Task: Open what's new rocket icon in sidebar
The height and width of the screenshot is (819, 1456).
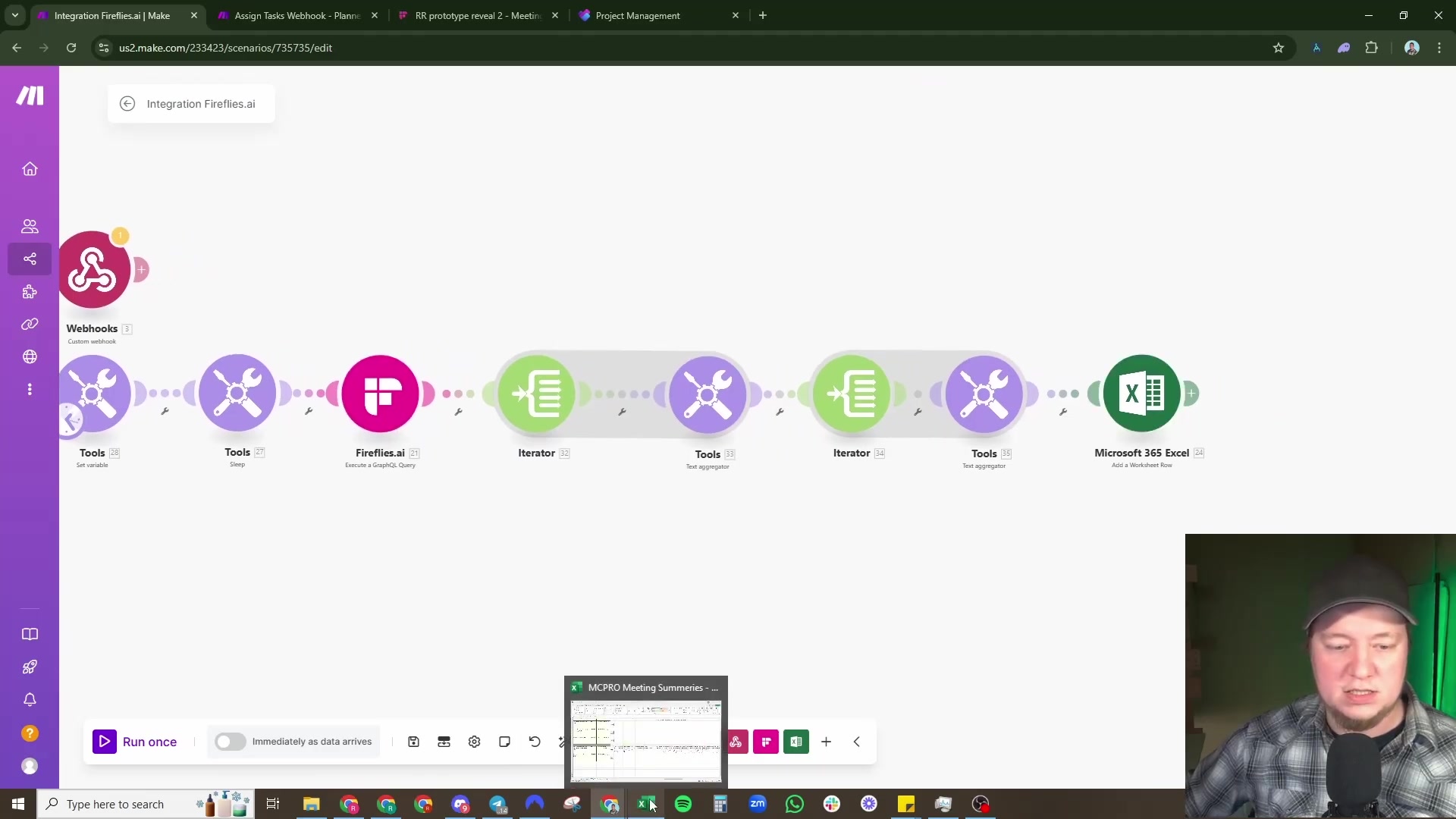Action: [x=30, y=667]
